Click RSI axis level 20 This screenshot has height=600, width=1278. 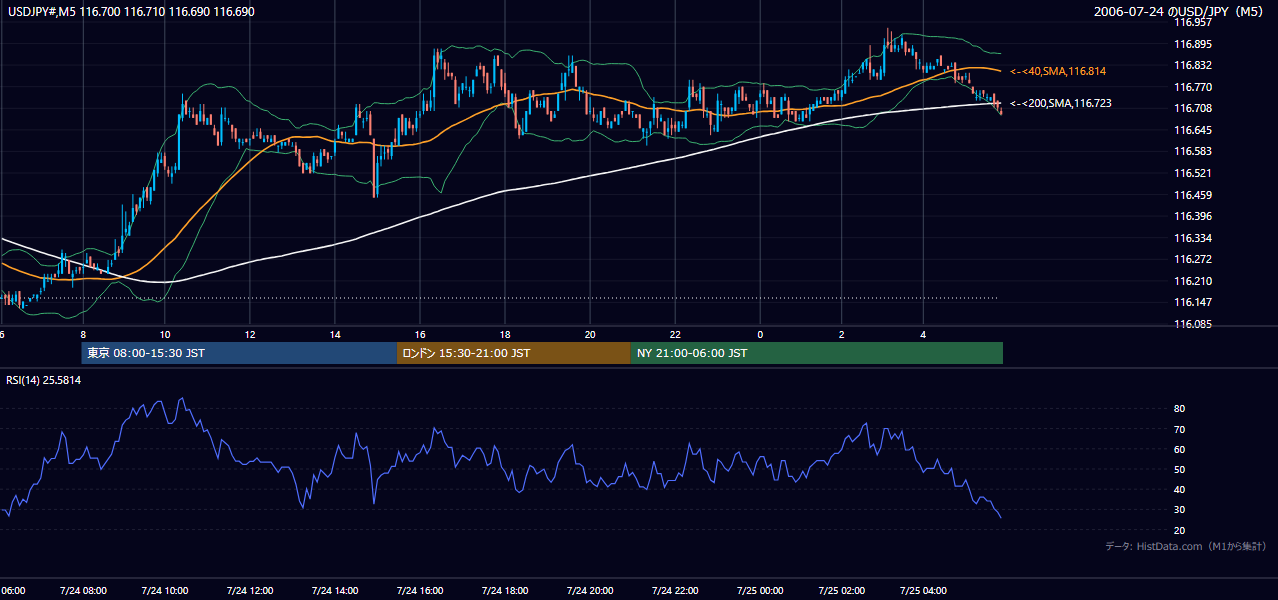(1180, 530)
